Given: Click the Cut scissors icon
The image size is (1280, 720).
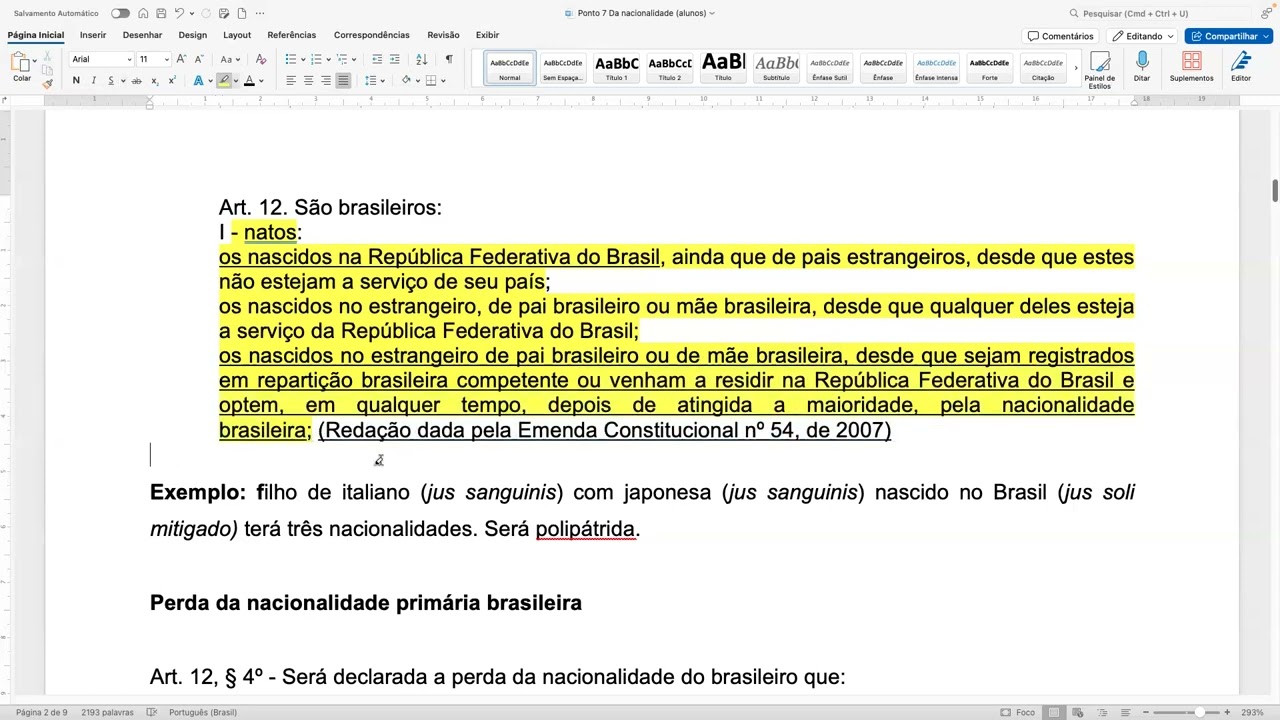Looking at the screenshot, I should click(x=47, y=58).
